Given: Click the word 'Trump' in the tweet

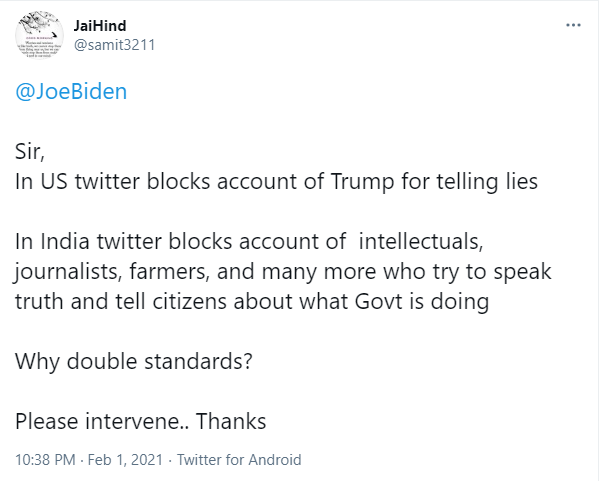Looking at the screenshot, I should 362,182.
